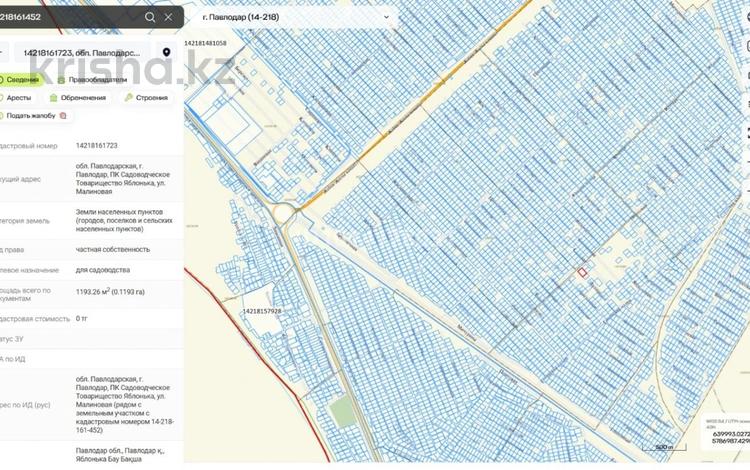Clear the cadastral number search field
The width and height of the screenshot is (750, 470).
pos(168,17)
